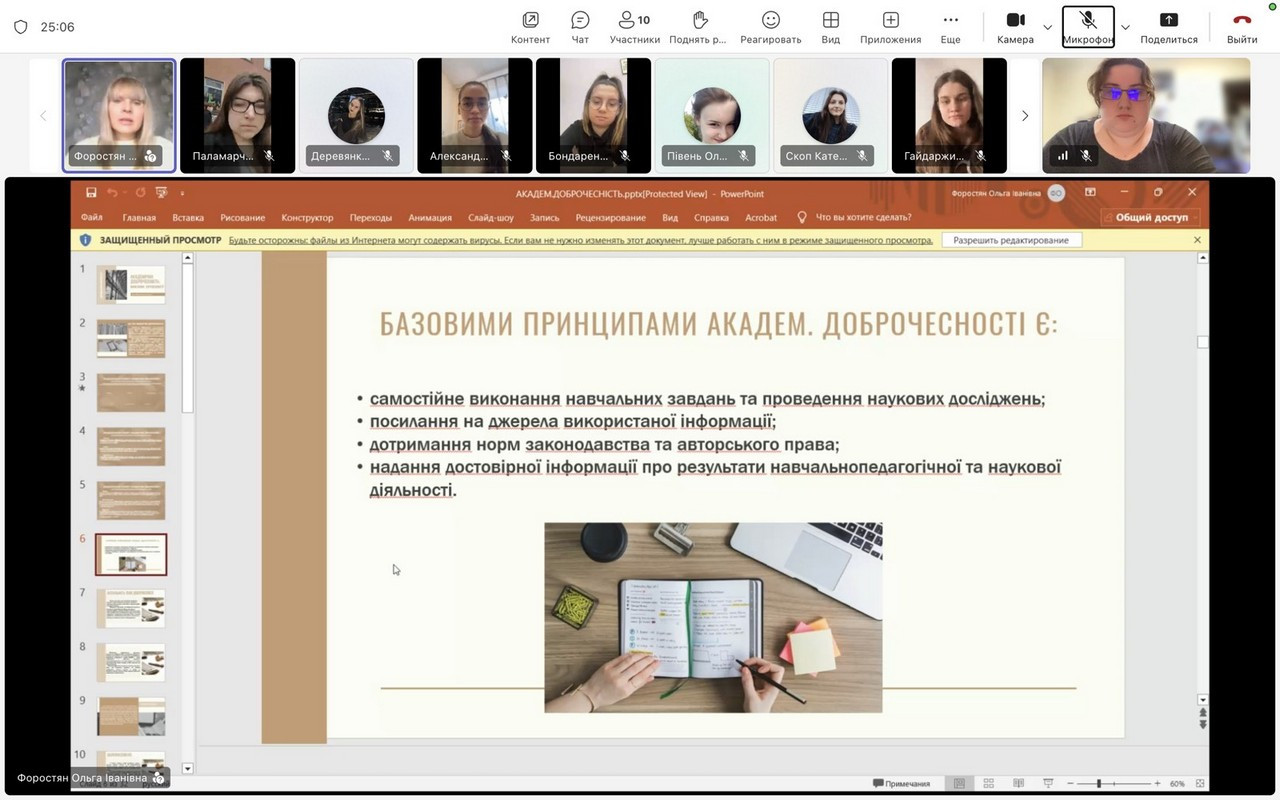Viewport: 1280px width, 800px height.
Task: Switch to the Главная ribbon tab
Action: point(139,217)
